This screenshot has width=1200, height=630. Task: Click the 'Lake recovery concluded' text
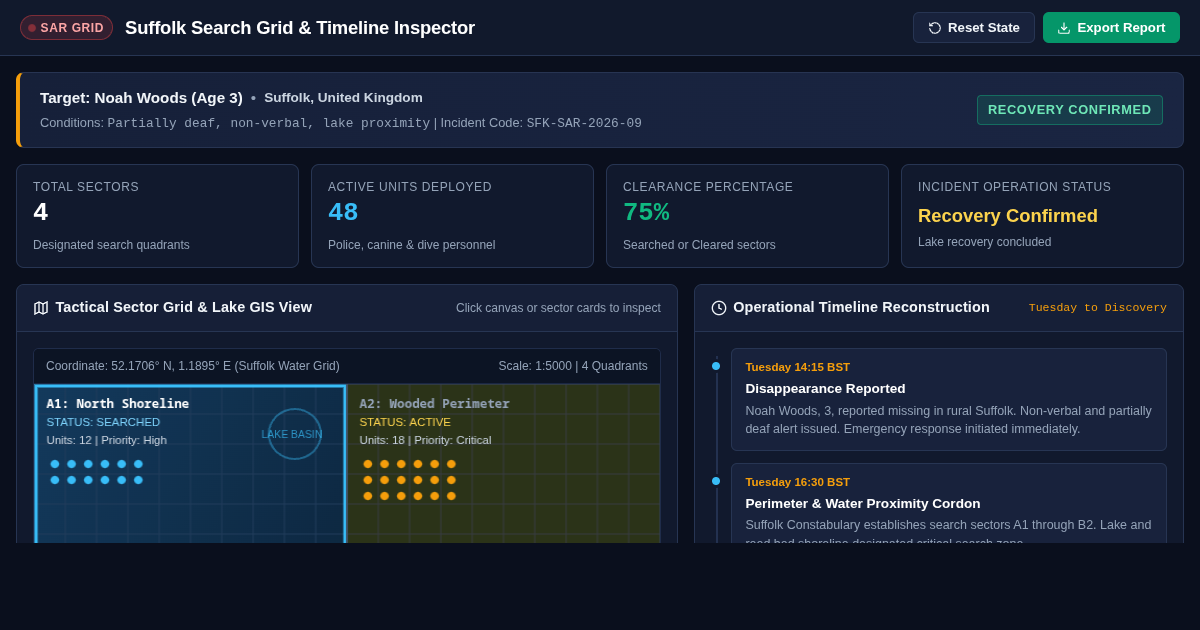[x=985, y=242]
